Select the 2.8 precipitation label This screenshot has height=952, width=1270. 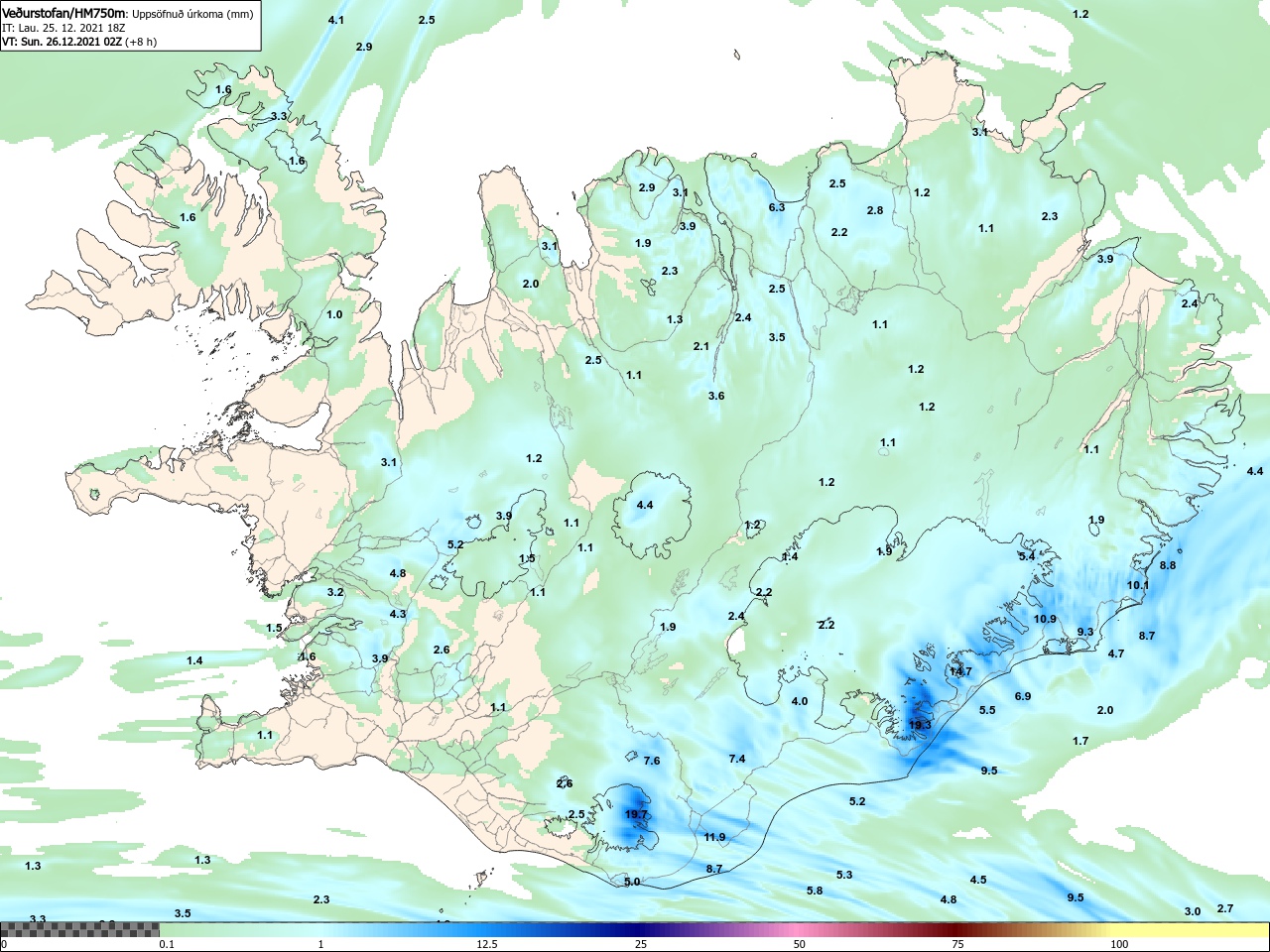point(875,211)
